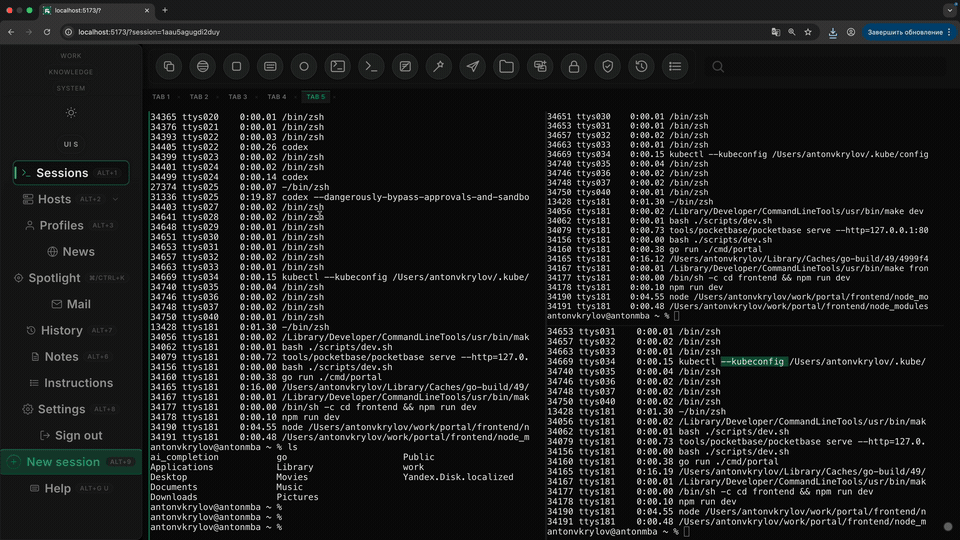Switch to Tab 4
The width and height of the screenshot is (960, 540).
pyautogui.click(x=277, y=97)
